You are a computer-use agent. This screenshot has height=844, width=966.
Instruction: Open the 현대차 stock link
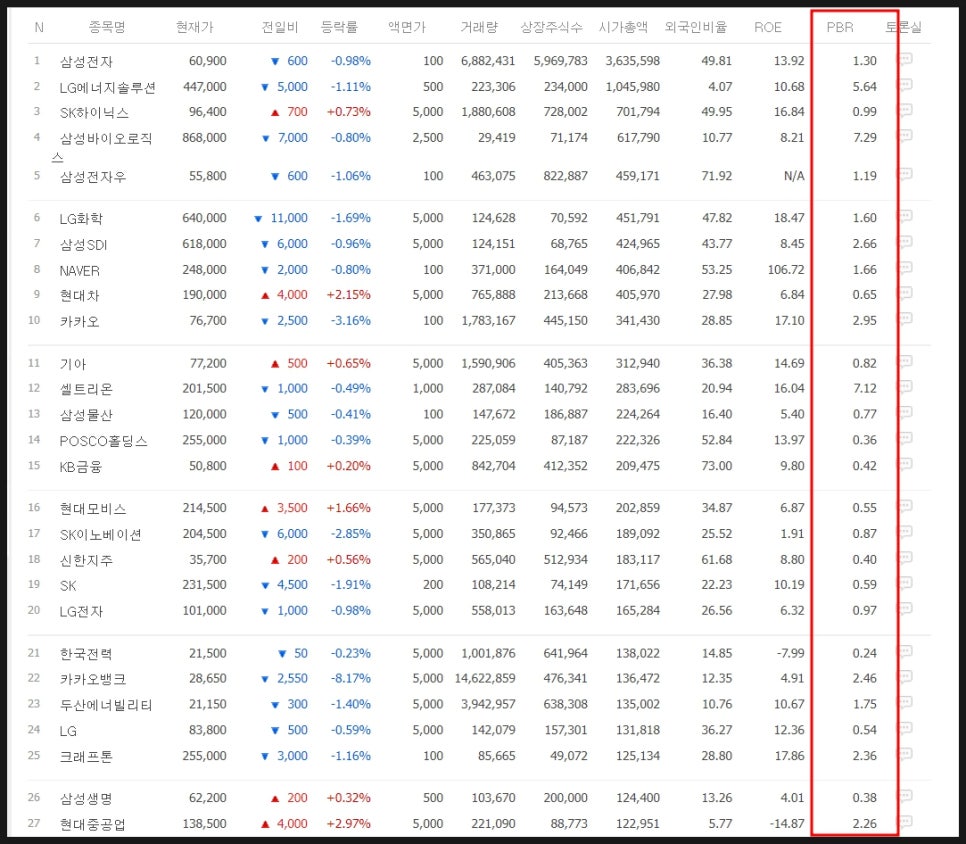coord(79,296)
